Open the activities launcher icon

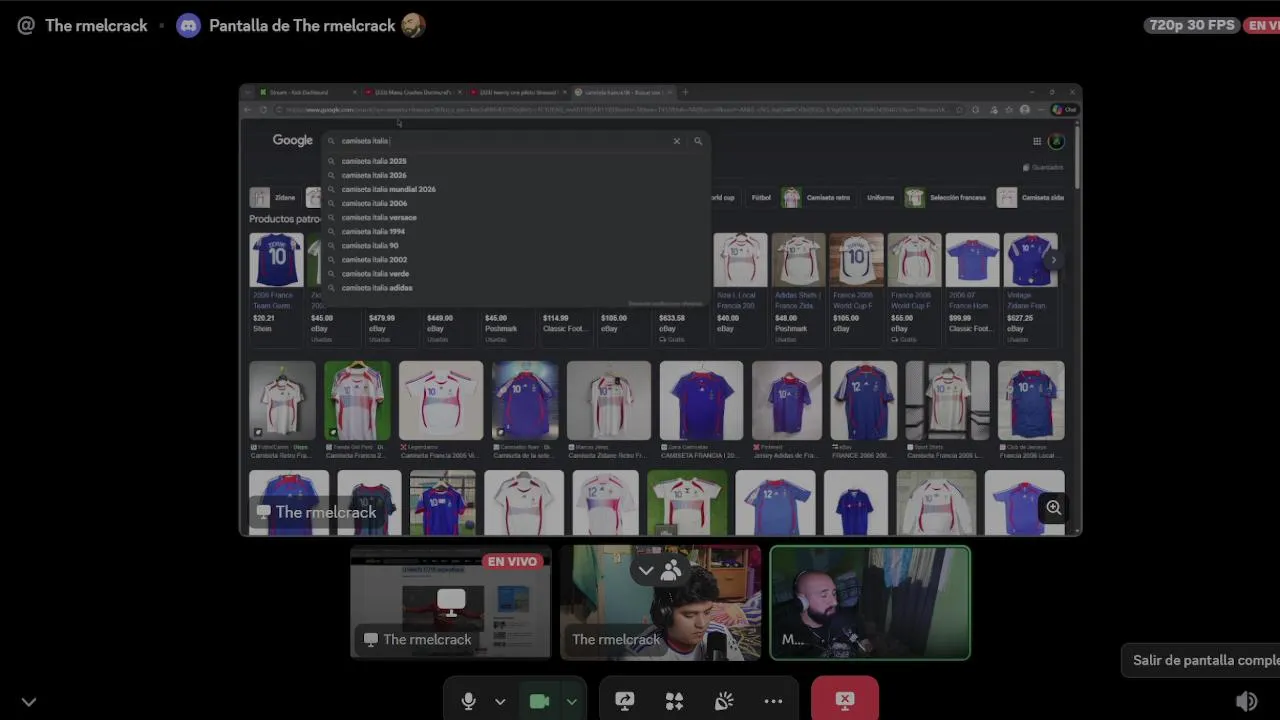(x=674, y=701)
